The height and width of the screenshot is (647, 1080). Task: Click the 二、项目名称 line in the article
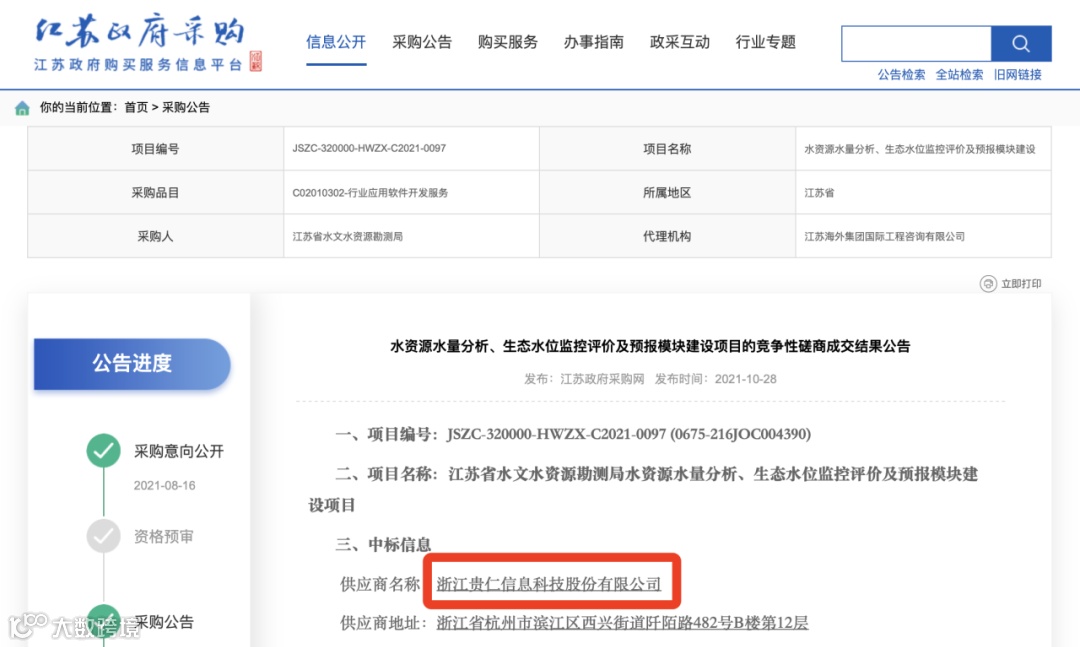(643, 489)
